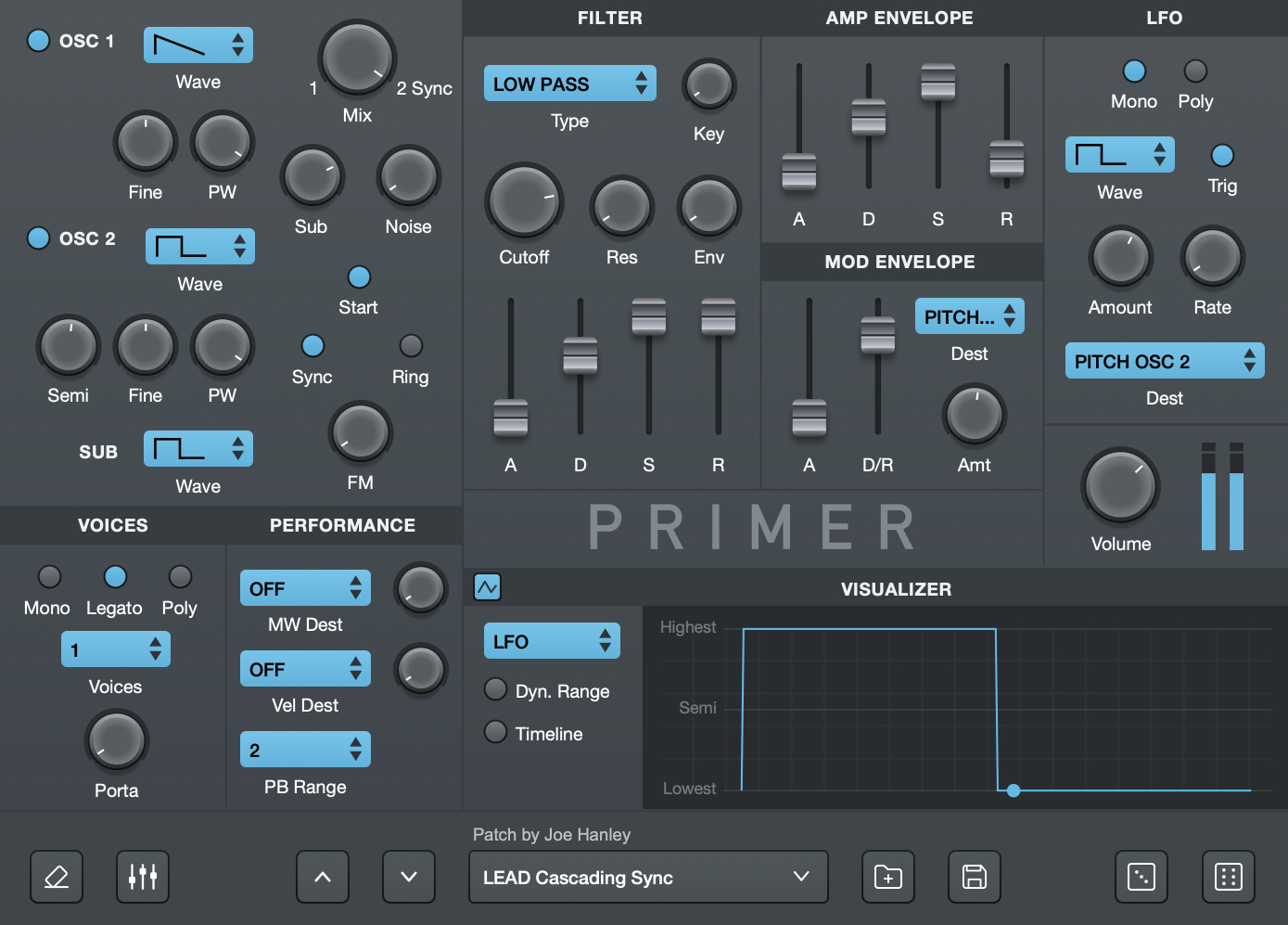Viewport: 1288px width, 925px height.
Task: Enable the Dyn. Range option
Action: tap(496, 690)
